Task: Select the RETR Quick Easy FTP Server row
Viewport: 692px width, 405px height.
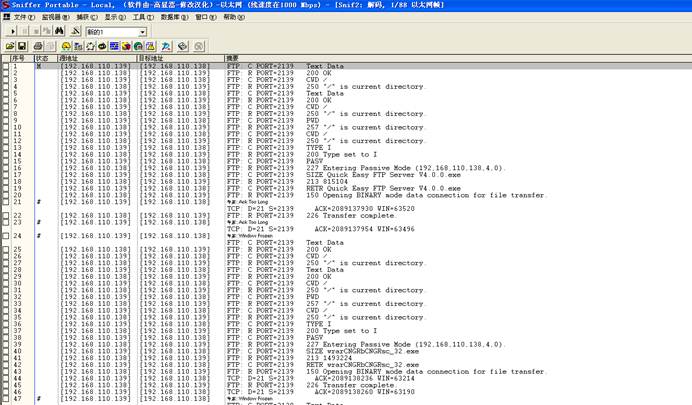Action: coord(346,188)
